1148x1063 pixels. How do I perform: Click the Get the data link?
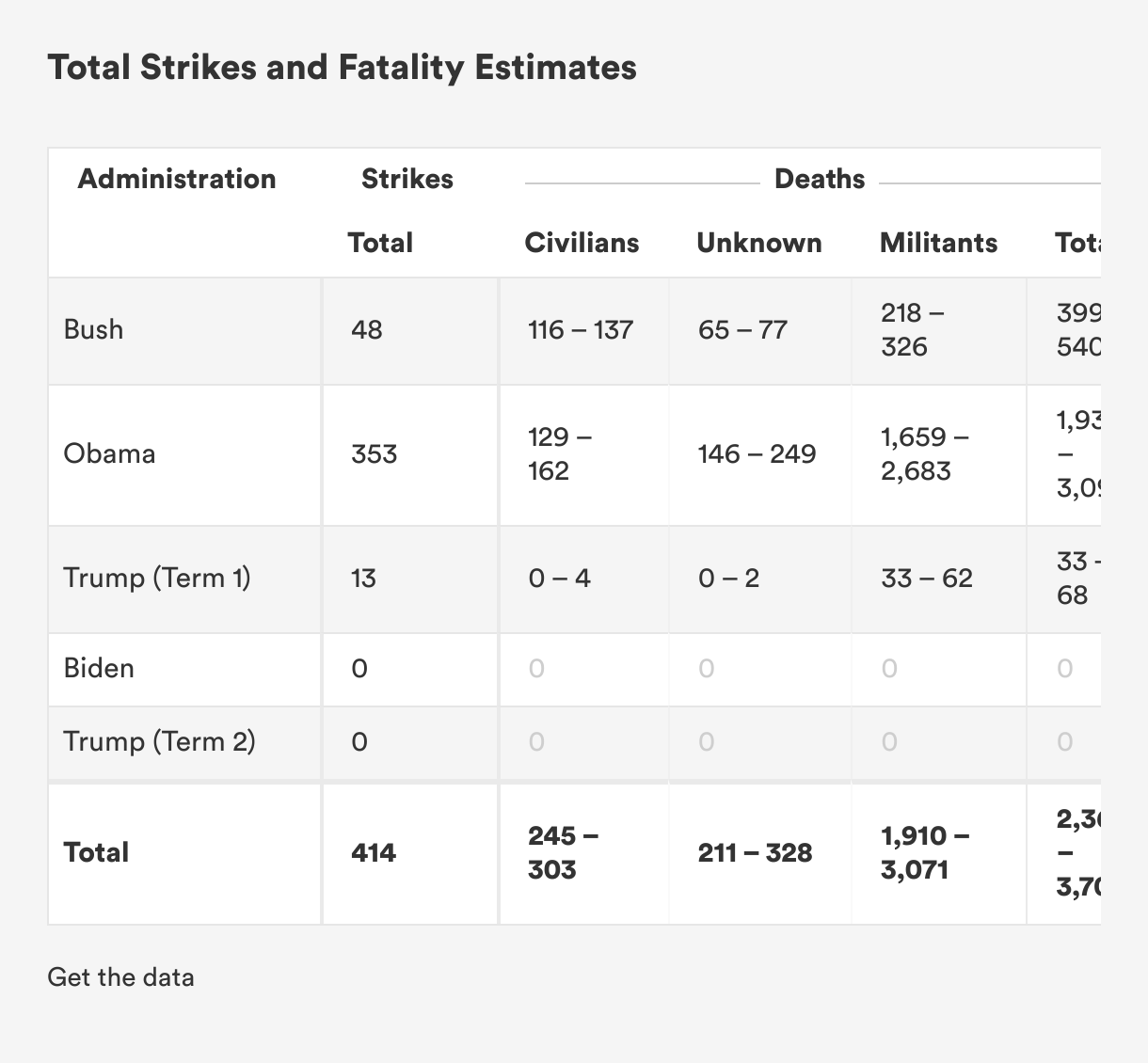(120, 977)
